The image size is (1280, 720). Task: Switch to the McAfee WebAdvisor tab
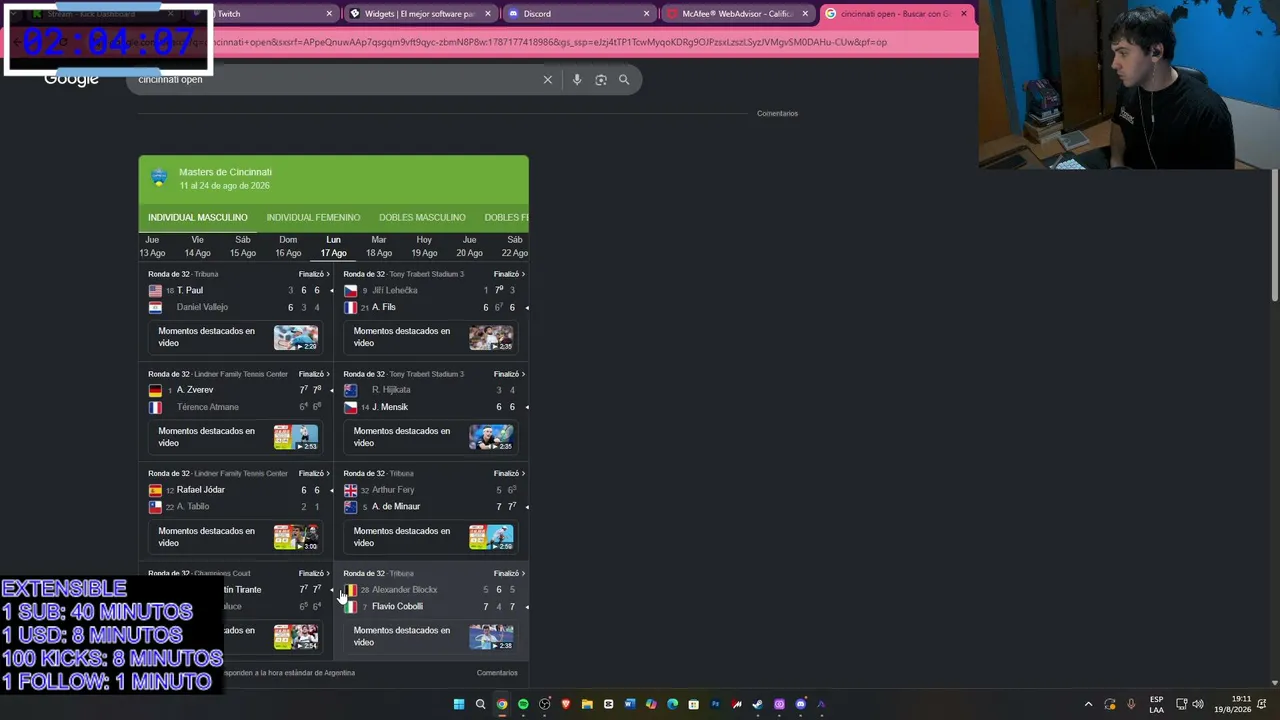(x=738, y=14)
